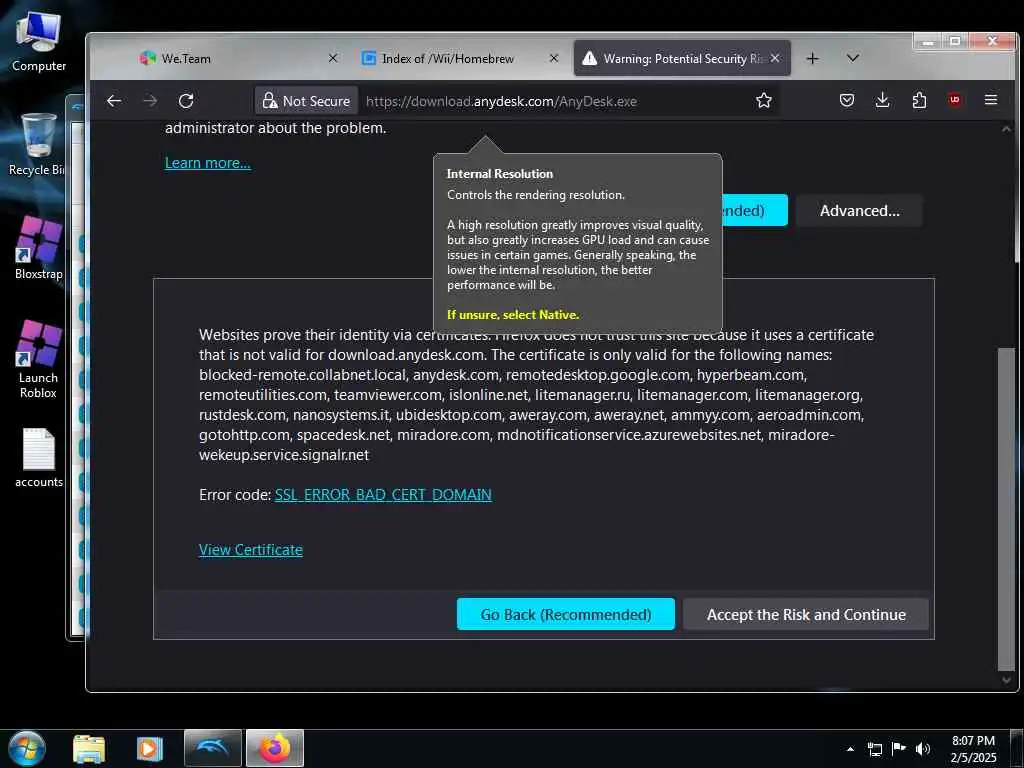Reload the page with the refresh icon
This screenshot has width=1024, height=768.
(186, 101)
